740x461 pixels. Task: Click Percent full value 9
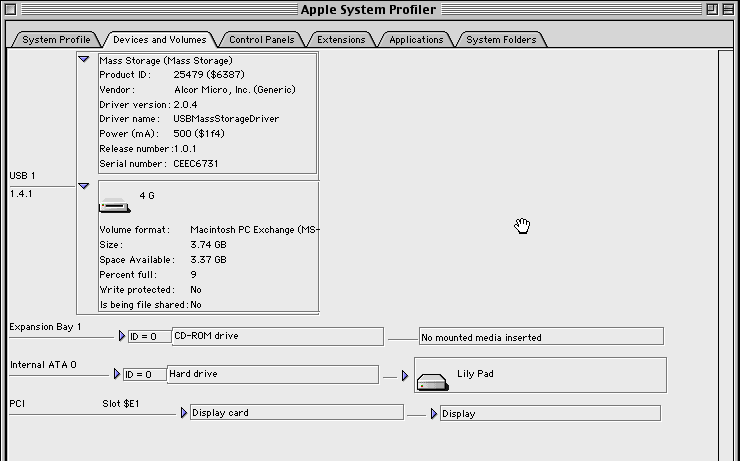click(x=193, y=275)
